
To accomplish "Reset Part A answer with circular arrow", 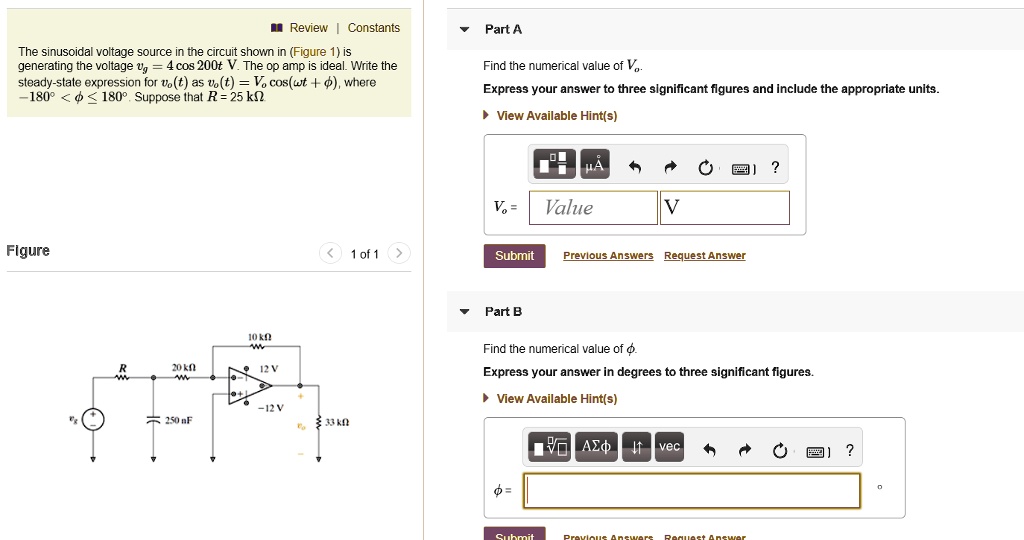I will click(x=705, y=168).
